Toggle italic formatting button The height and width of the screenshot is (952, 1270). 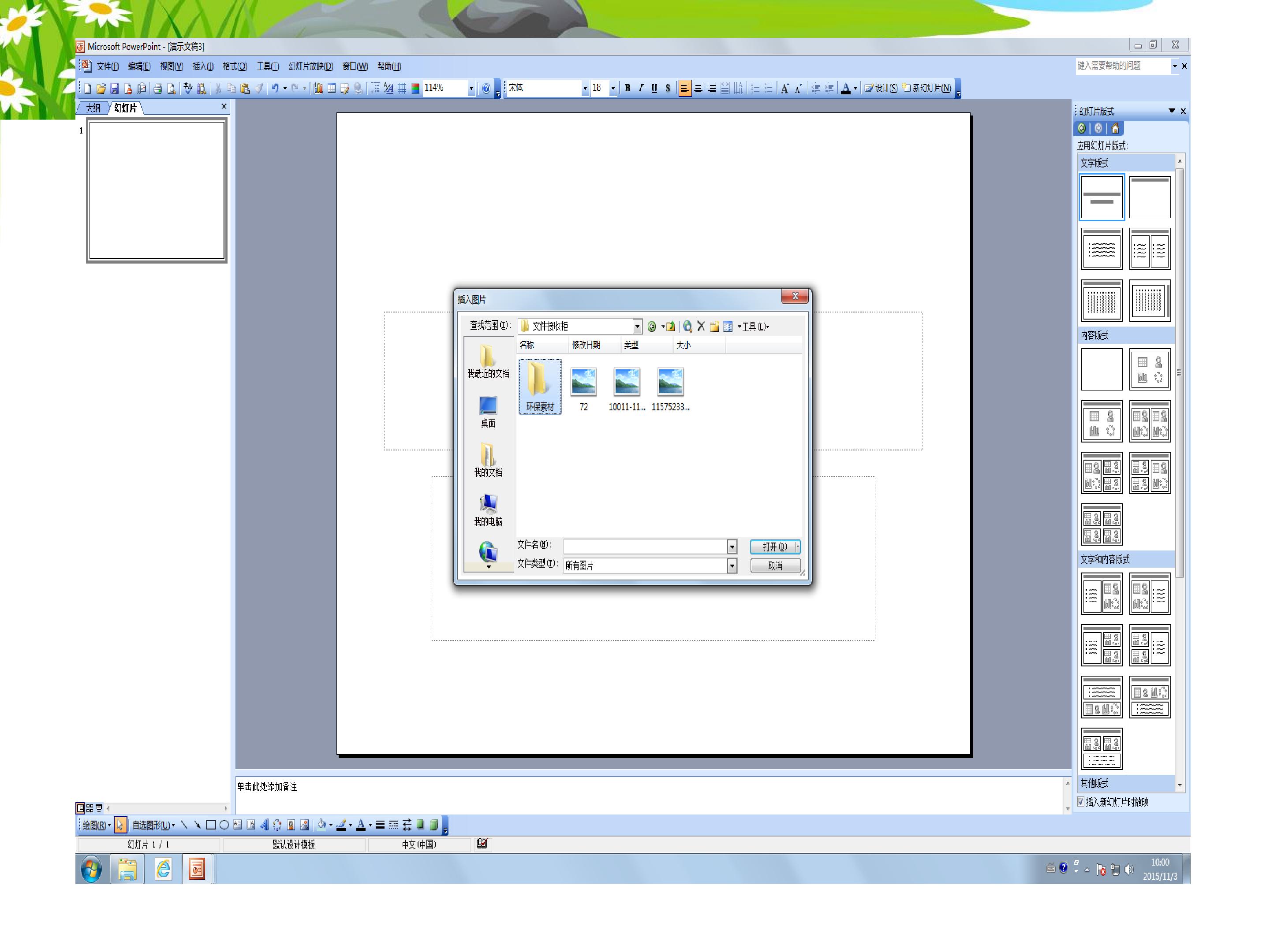tap(641, 89)
